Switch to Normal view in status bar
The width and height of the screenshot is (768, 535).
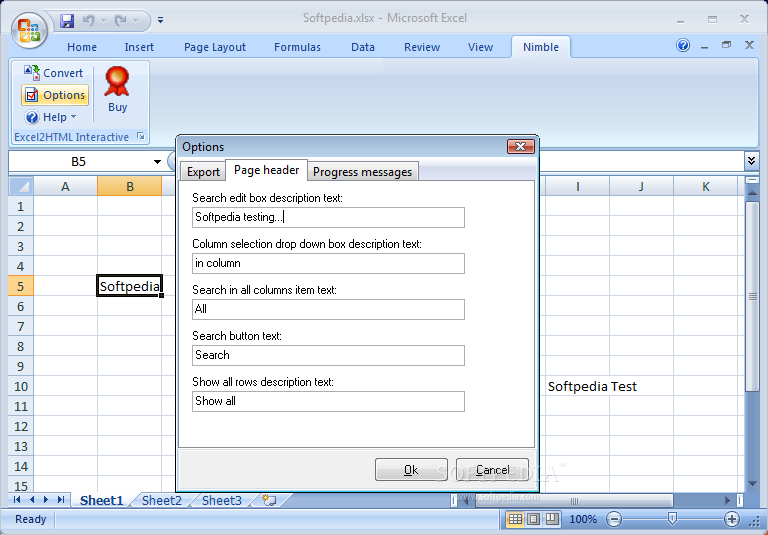tap(515, 519)
